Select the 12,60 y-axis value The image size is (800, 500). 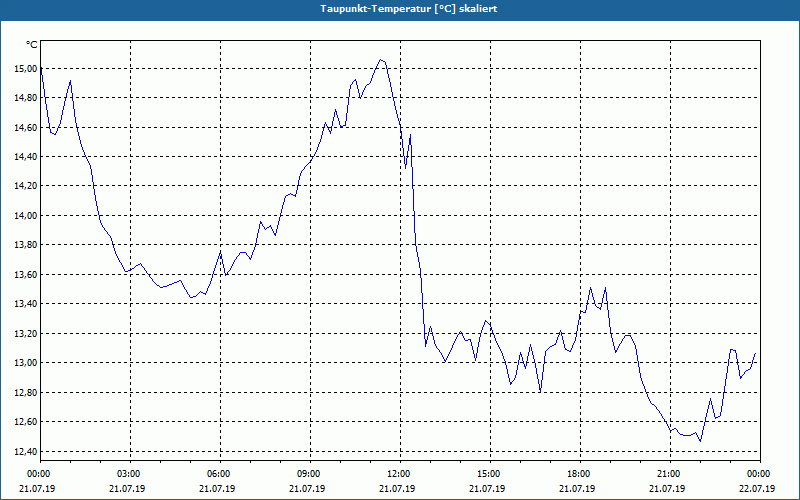point(25,422)
